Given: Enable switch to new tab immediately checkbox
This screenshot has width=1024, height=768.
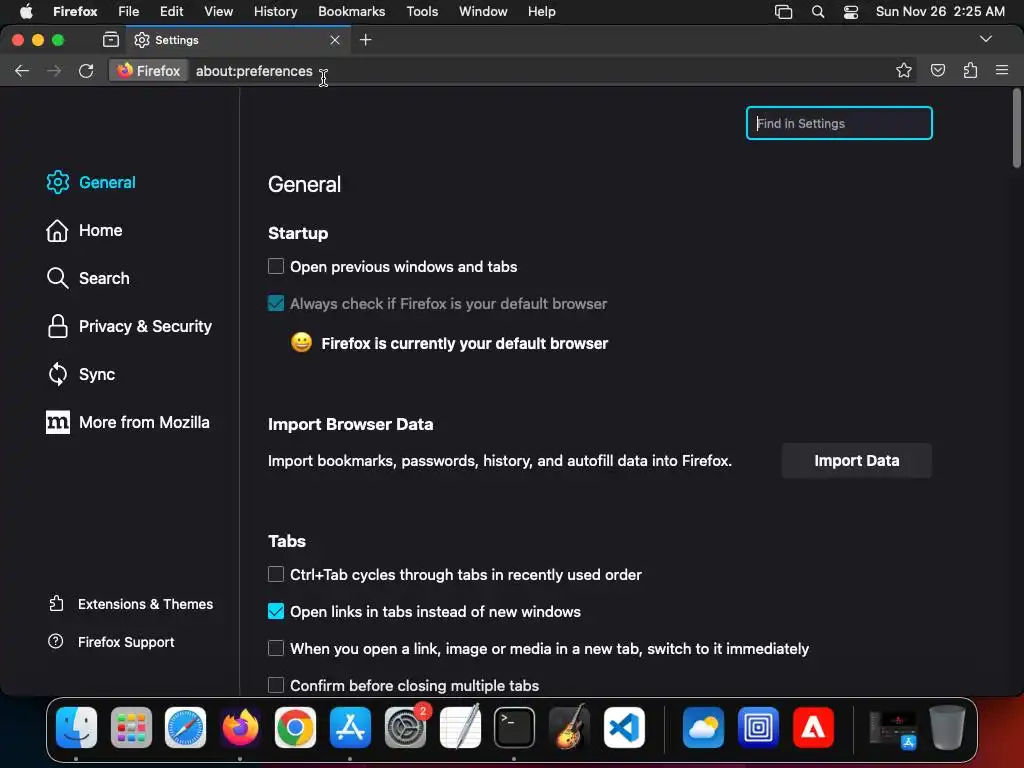Looking at the screenshot, I should 276,648.
